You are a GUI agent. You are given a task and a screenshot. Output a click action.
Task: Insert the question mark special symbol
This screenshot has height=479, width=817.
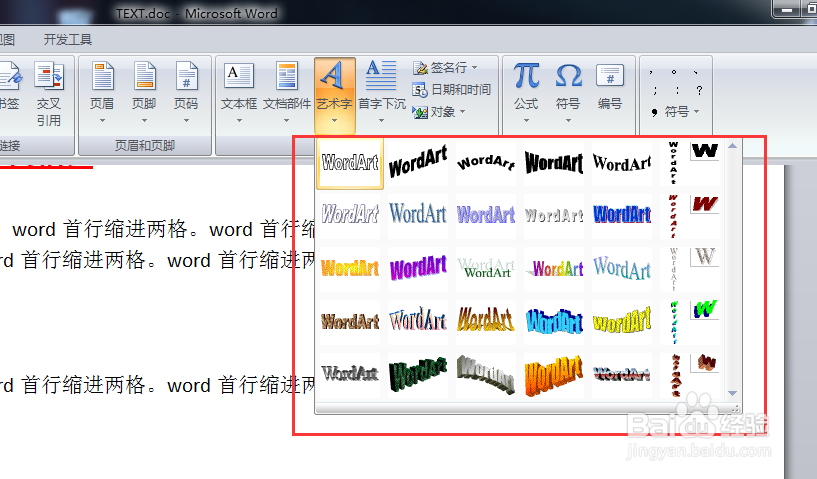point(699,90)
